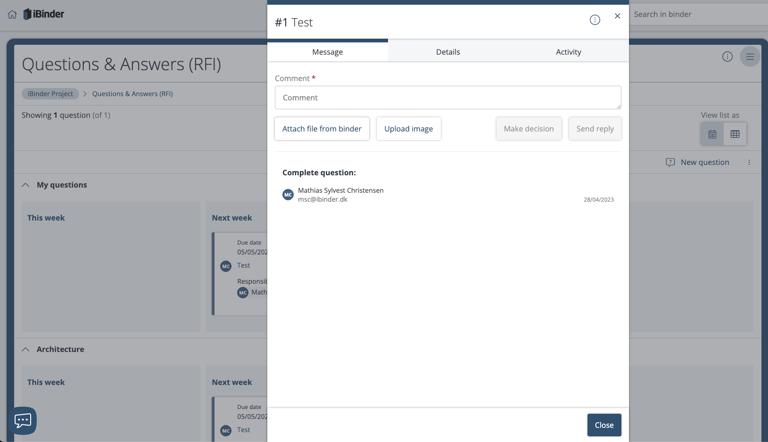Image resolution: width=768 pixels, height=442 pixels.
Task: Open the info icon in the Test dialog
Action: [594, 20]
